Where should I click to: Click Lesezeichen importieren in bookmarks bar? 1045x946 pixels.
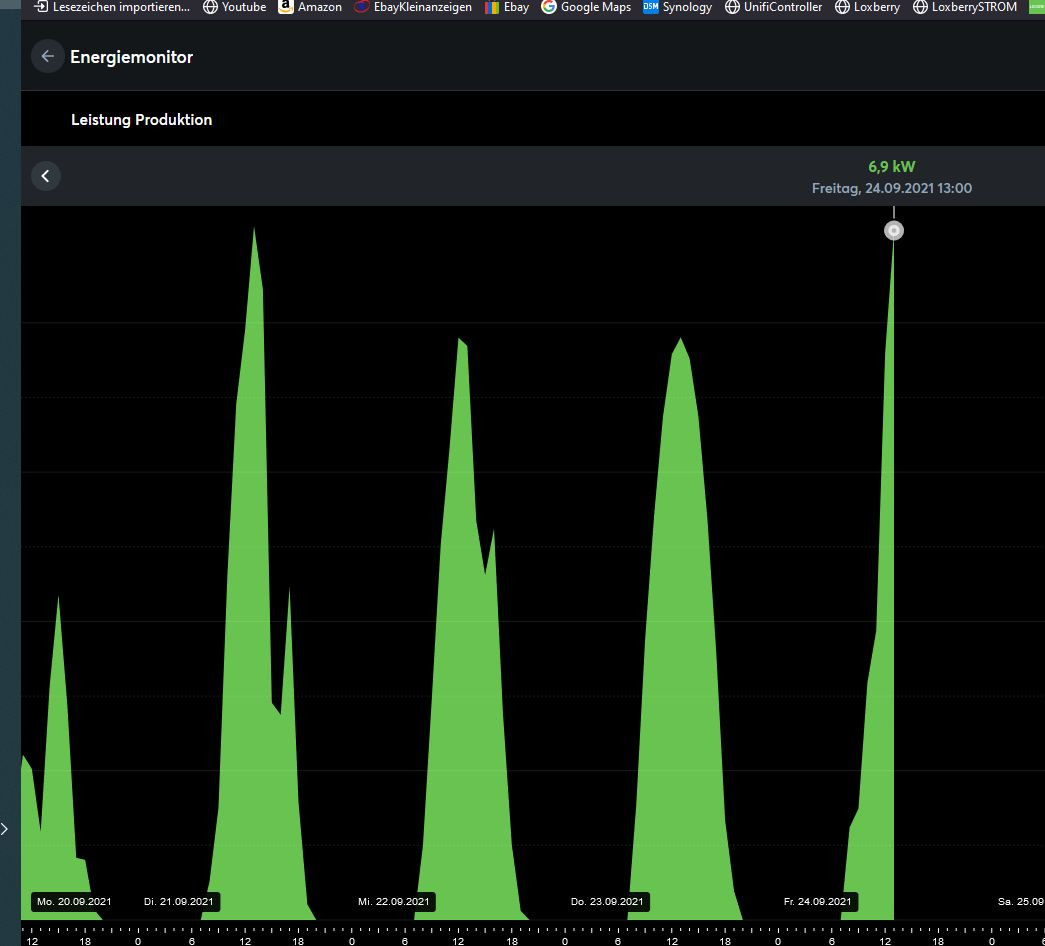coord(110,7)
